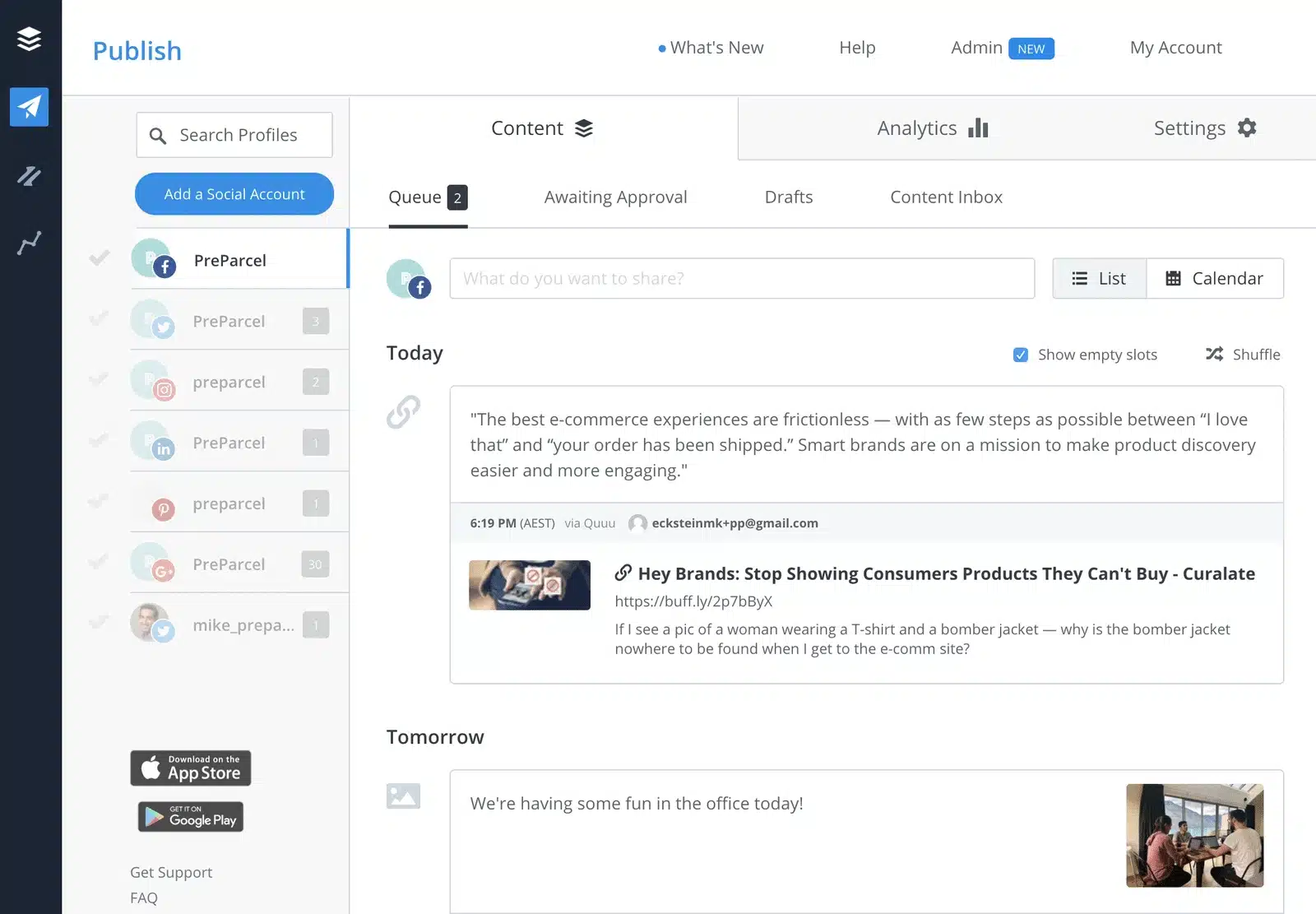Click the Buffer stacked-layers logo icon
Viewport: 1316px width, 914px height.
[x=30, y=38]
